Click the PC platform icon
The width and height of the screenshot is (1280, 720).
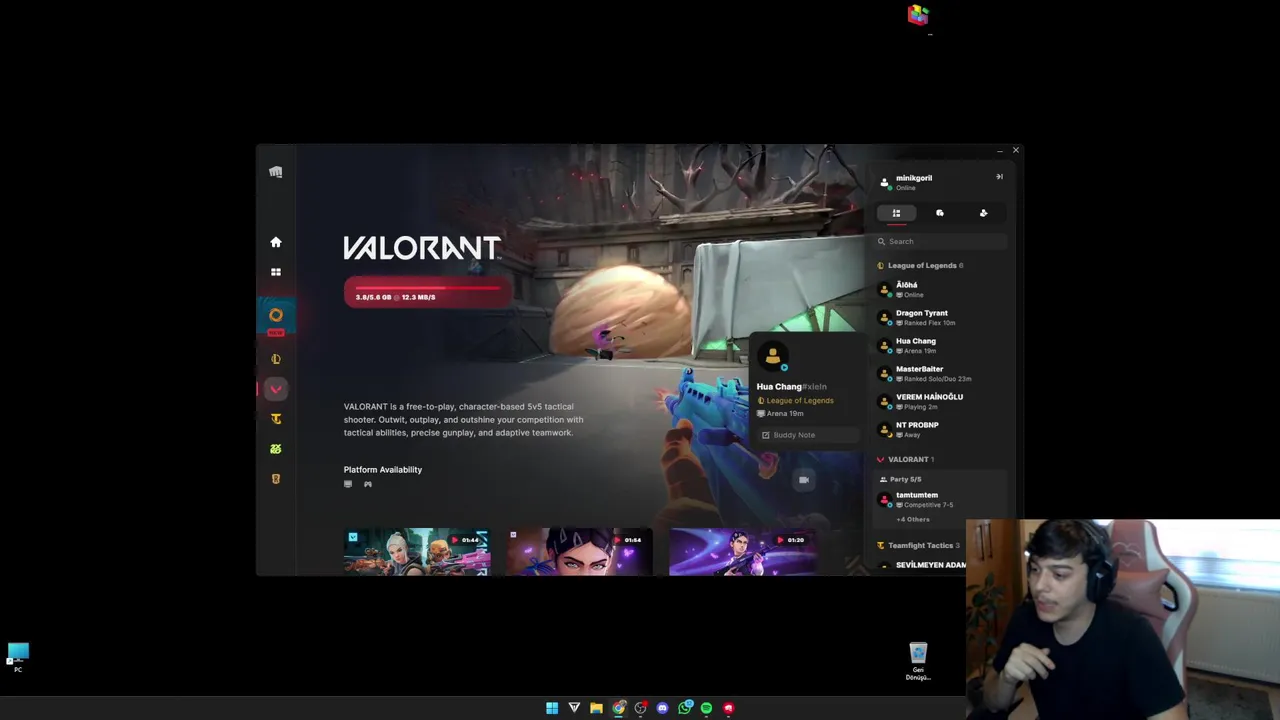[x=348, y=484]
